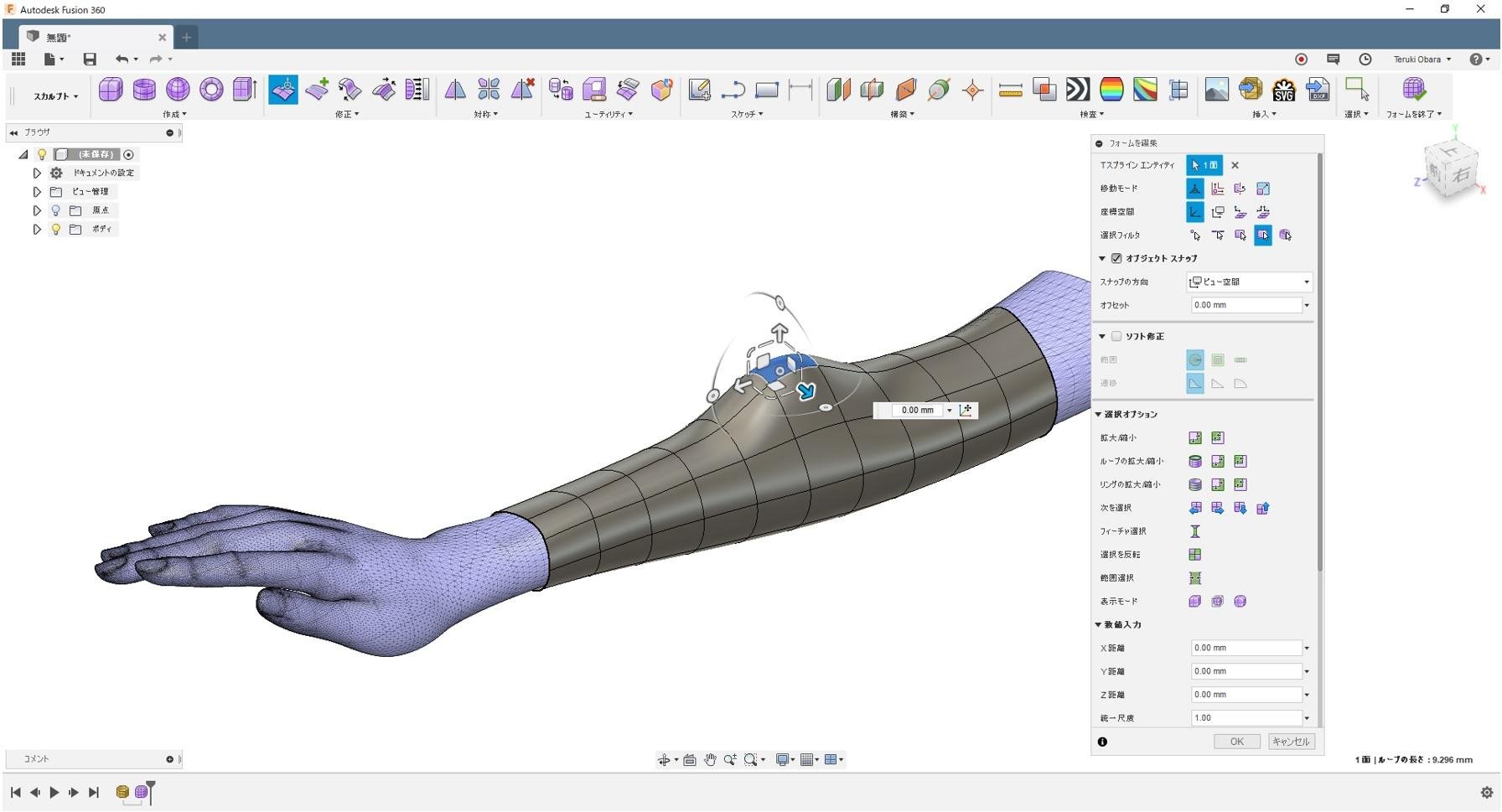
Task: Click the Insert DXF icon
Action: click(1317, 89)
